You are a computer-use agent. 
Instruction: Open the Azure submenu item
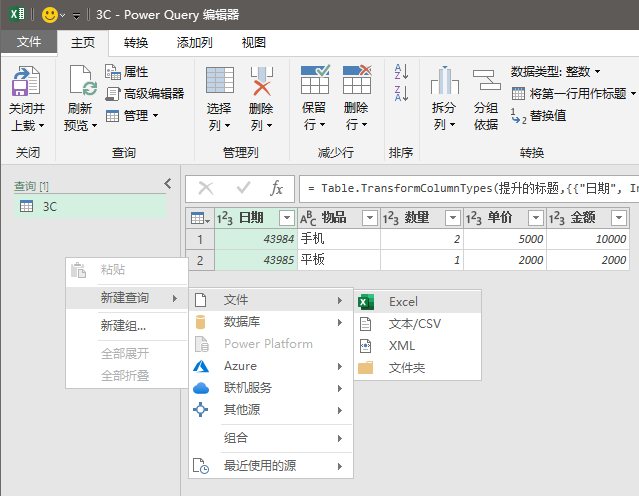click(271, 366)
